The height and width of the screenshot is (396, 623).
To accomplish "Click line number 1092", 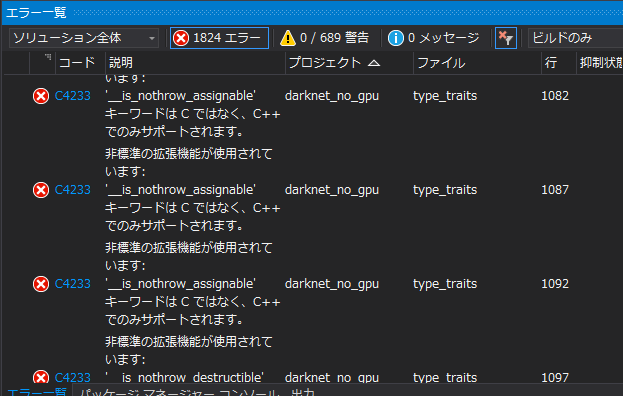I will (x=555, y=284).
